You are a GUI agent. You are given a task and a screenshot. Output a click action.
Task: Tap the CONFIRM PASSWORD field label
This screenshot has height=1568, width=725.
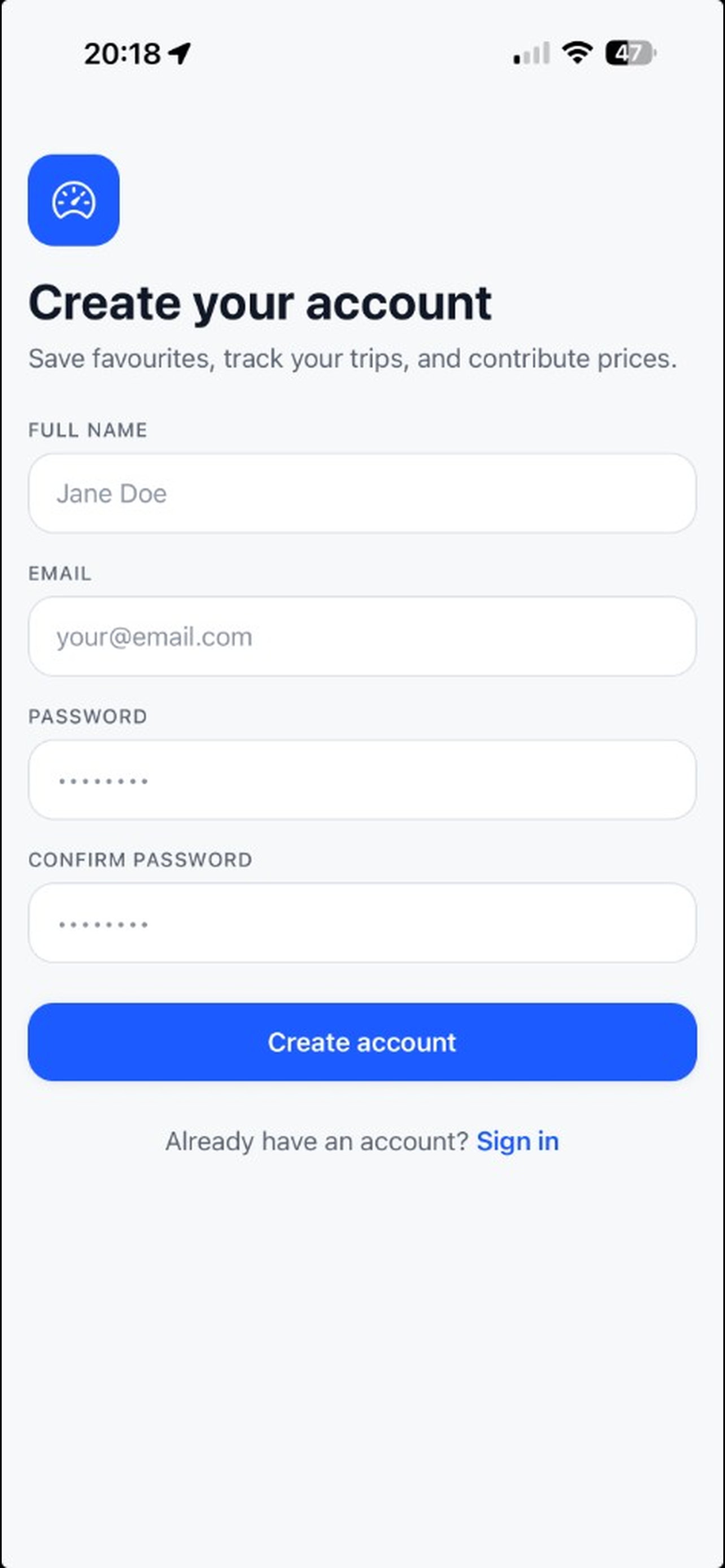tap(140, 860)
